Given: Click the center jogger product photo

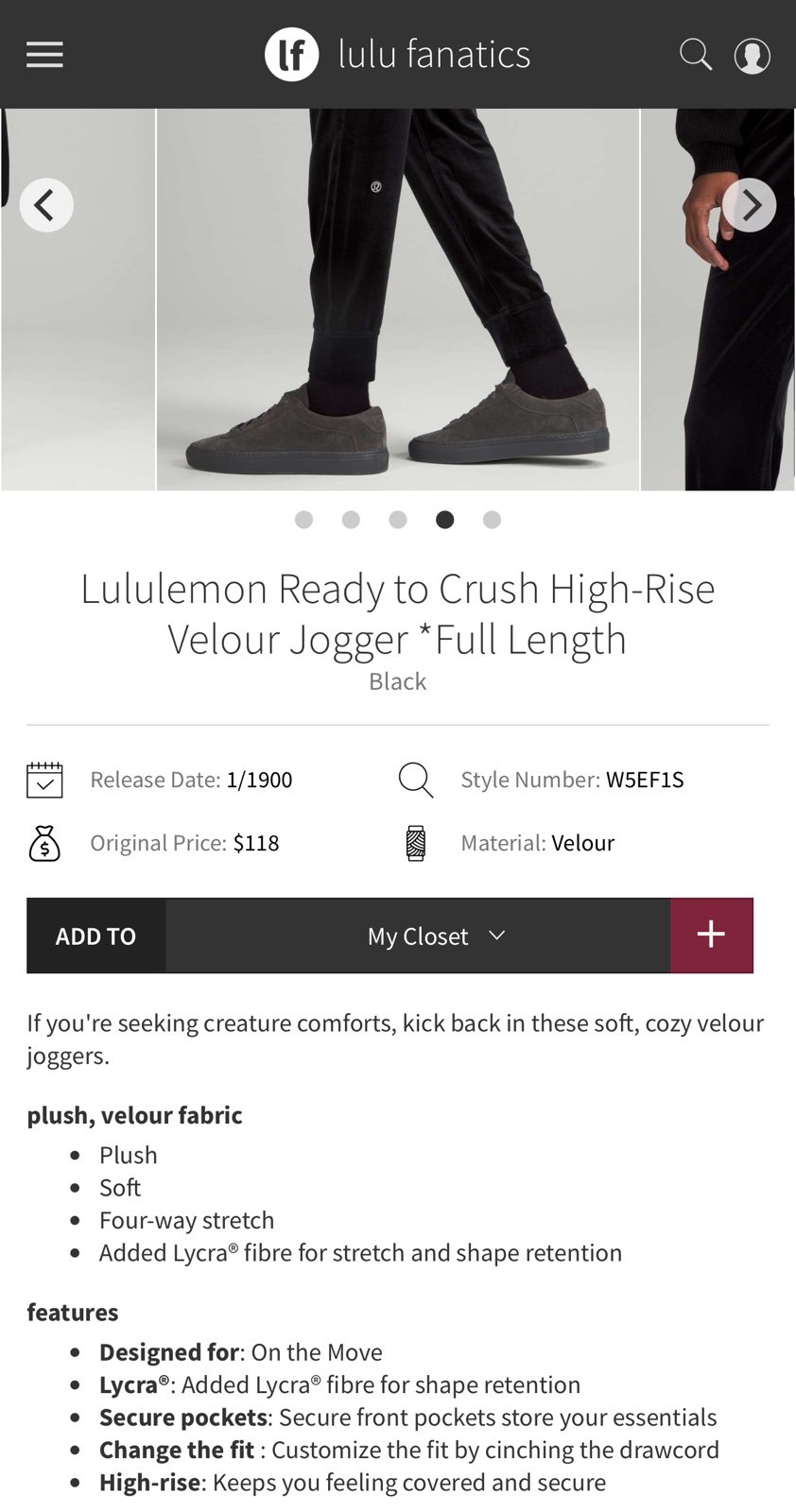Looking at the screenshot, I should click(398, 300).
